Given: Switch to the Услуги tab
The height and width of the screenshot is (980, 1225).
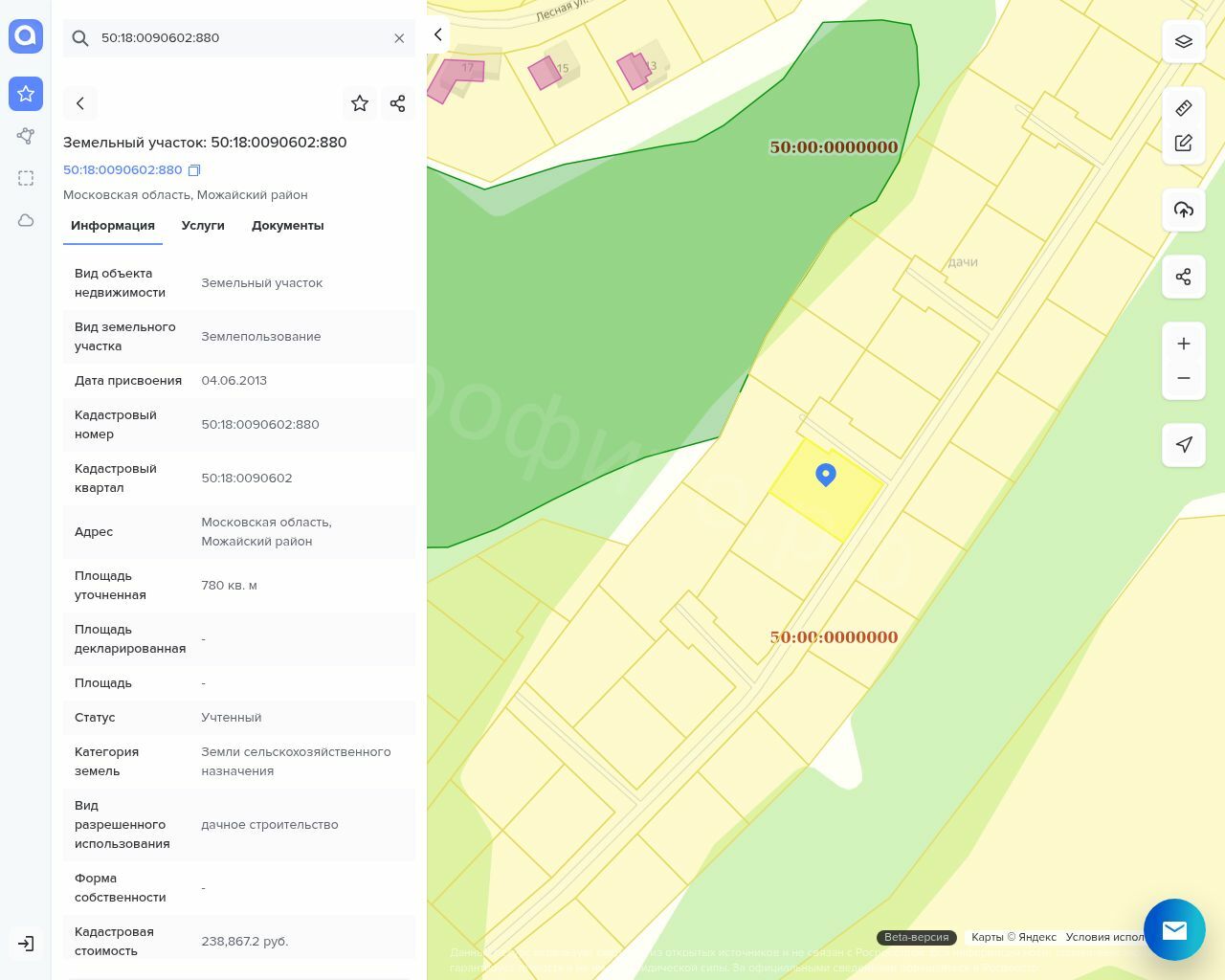Looking at the screenshot, I should tap(203, 226).
